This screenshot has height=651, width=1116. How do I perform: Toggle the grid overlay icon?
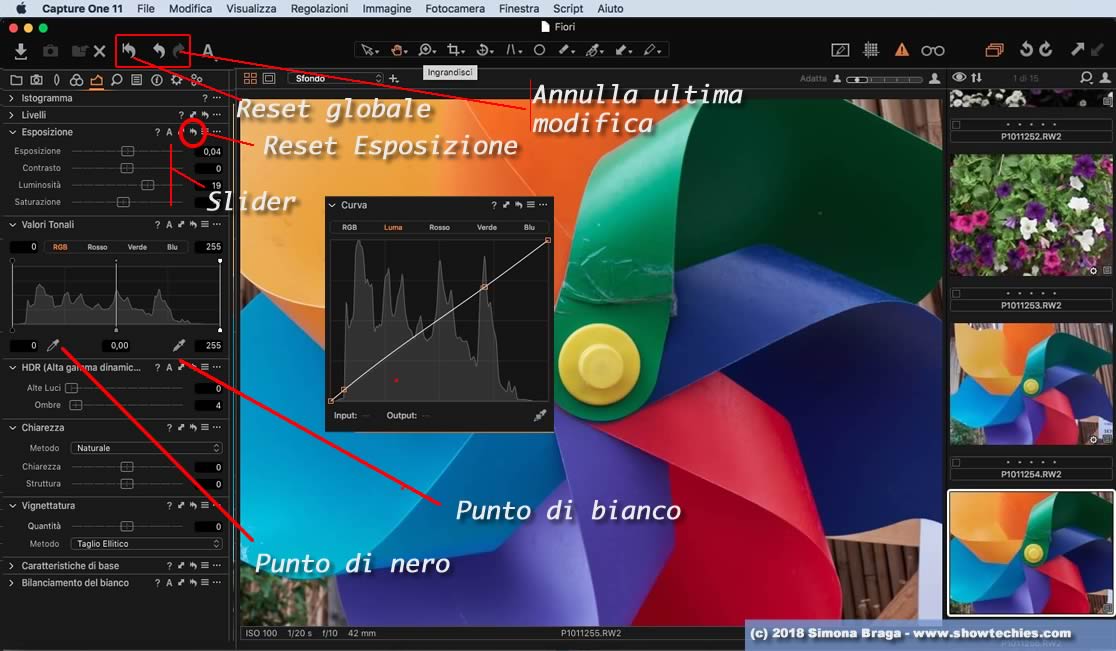[871, 50]
